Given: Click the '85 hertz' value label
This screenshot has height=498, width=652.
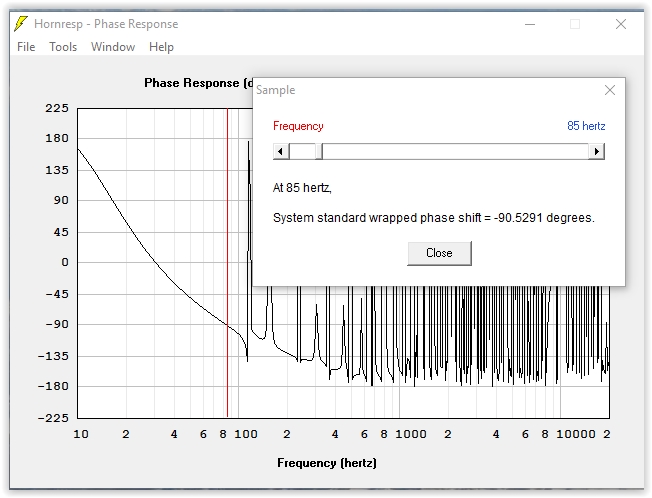Looking at the screenshot, I should [x=586, y=126].
